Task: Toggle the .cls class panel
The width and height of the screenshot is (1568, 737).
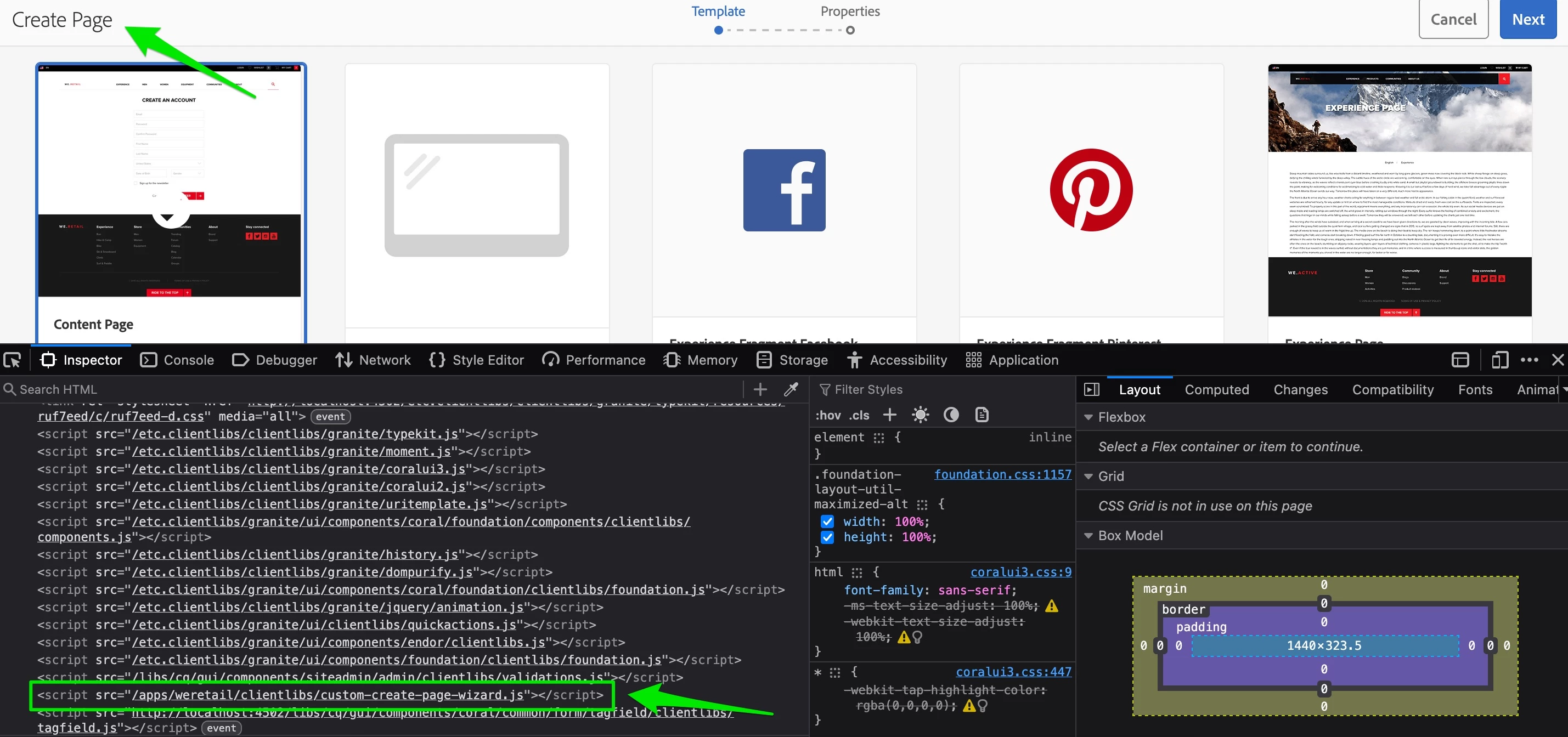Action: pos(859,415)
